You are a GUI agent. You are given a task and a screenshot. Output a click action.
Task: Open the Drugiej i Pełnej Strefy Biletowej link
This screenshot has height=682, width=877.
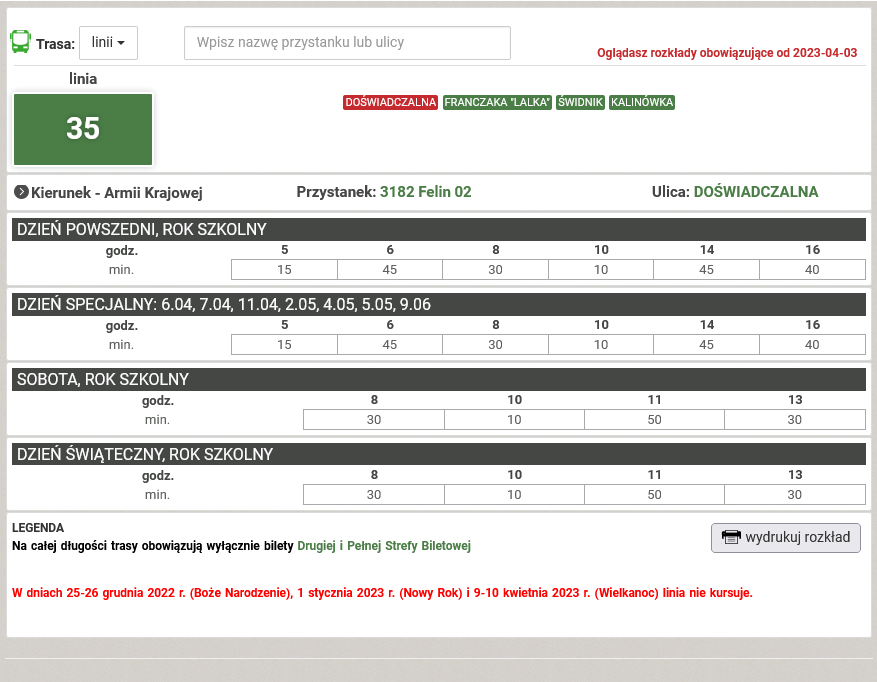384,546
